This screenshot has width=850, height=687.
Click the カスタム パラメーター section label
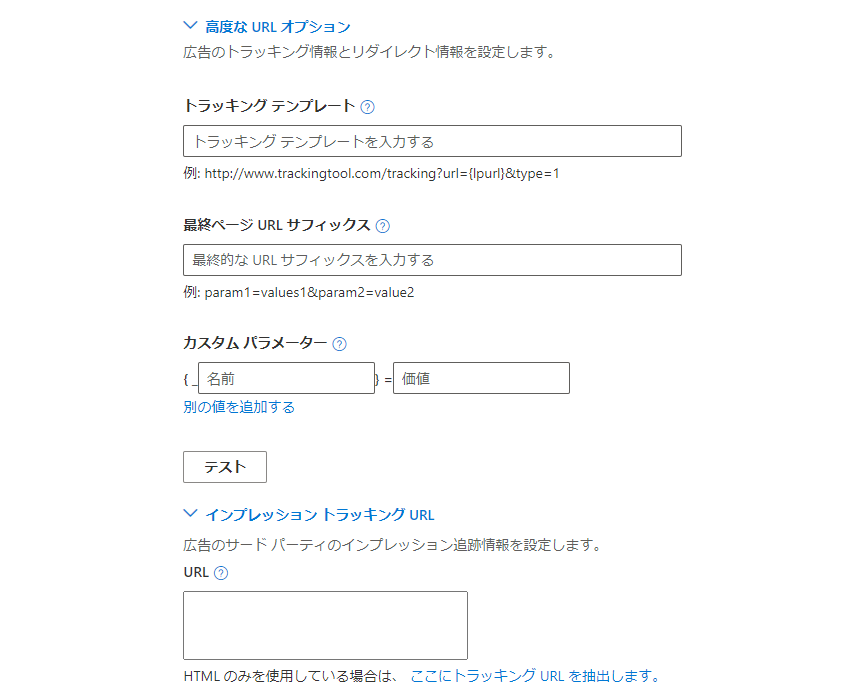click(255, 343)
